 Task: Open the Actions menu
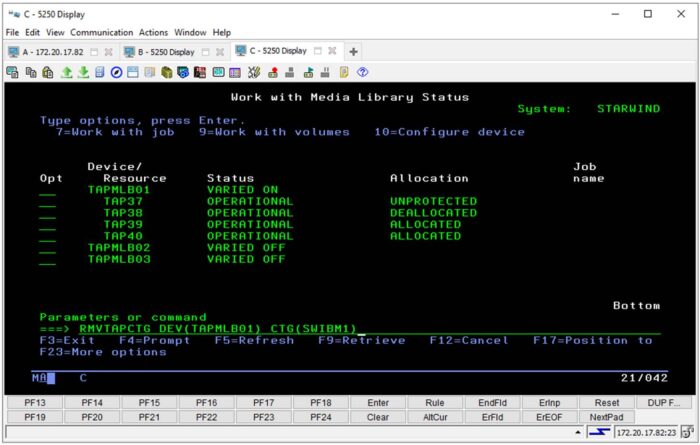coord(153,32)
